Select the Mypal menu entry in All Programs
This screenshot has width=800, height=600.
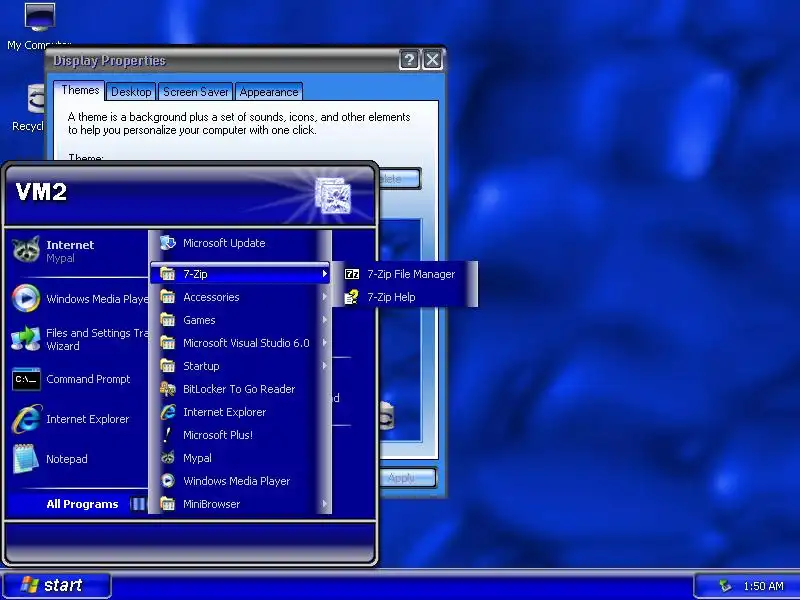(240, 458)
